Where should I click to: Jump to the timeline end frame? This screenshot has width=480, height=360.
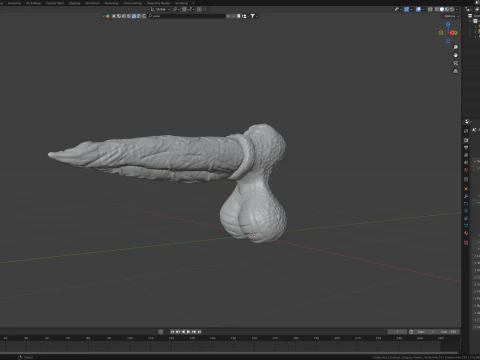coord(199,332)
